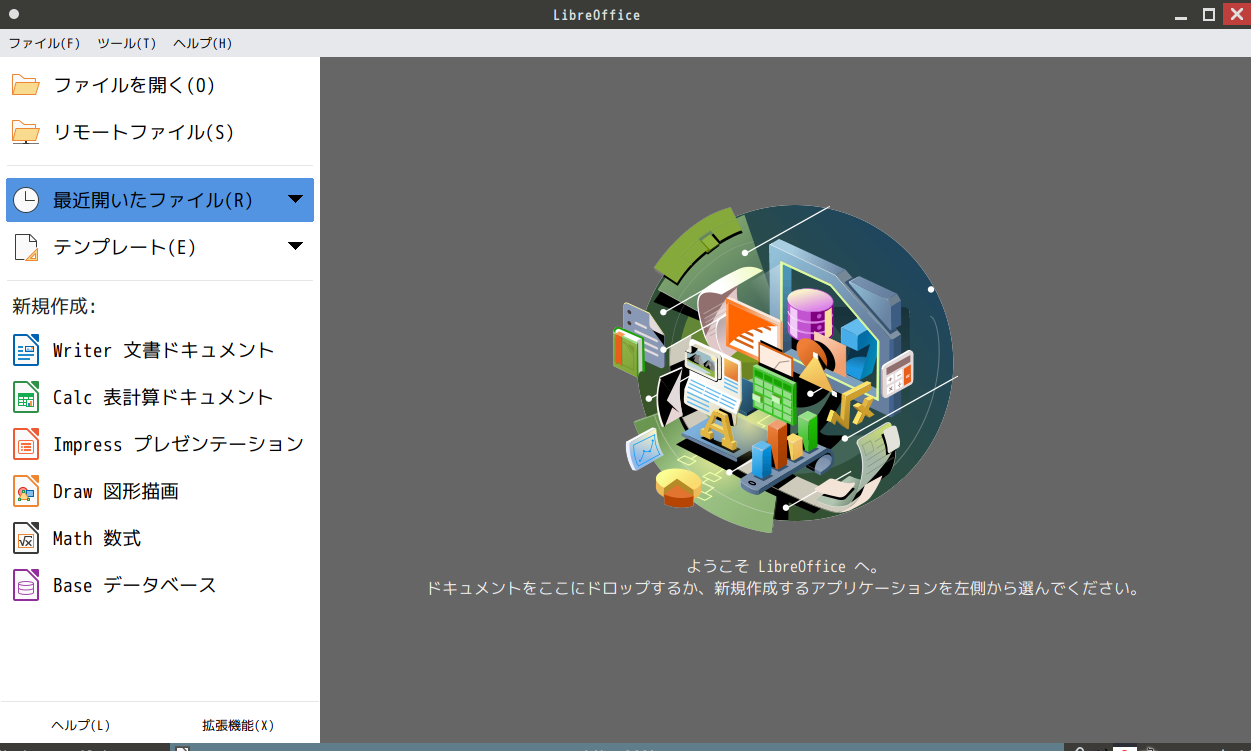The height and width of the screenshot is (751, 1251).
Task: Open the ヘルプ(H) menu in menu bar
Action: [202, 43]
